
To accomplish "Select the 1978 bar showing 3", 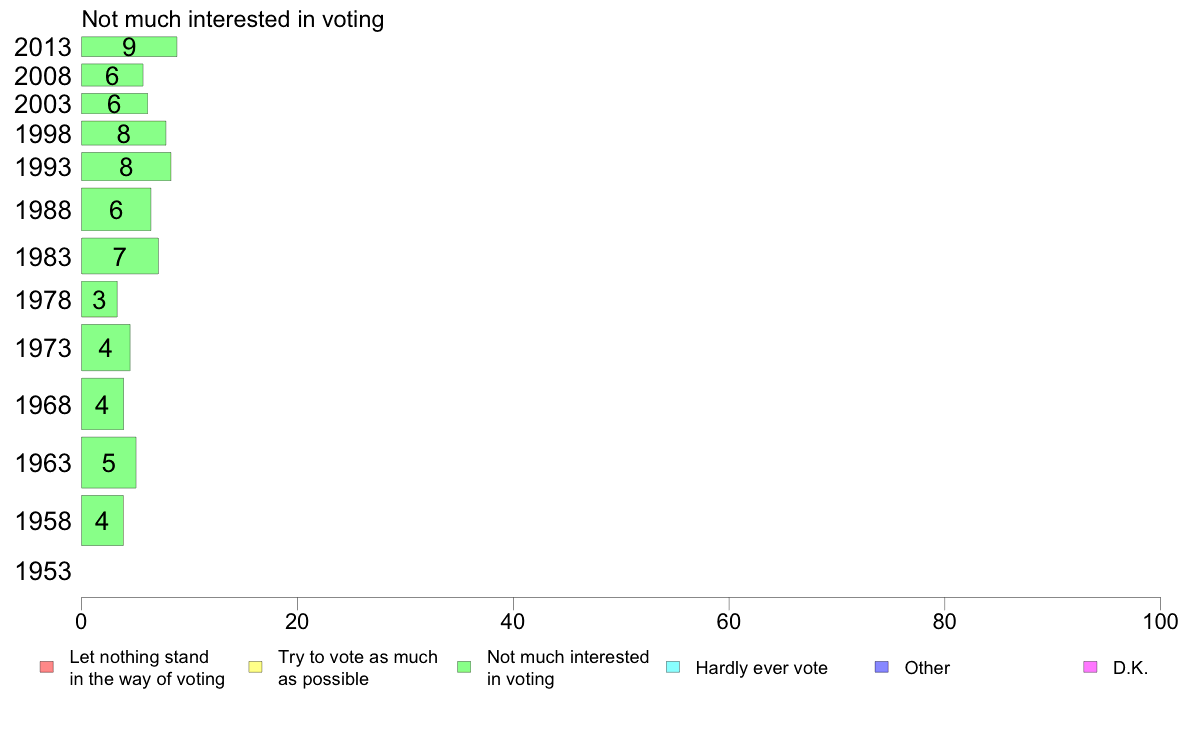I will [99, 299].
